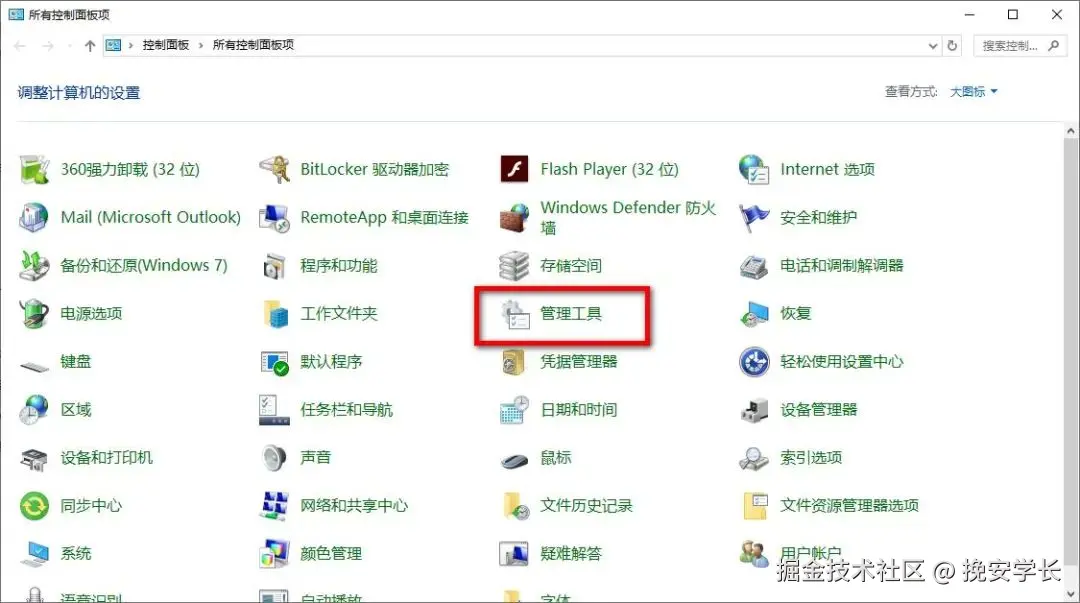This screenshot has height=603, width=1080.
Task: Open 声音 settings
Action: [317, 457]
